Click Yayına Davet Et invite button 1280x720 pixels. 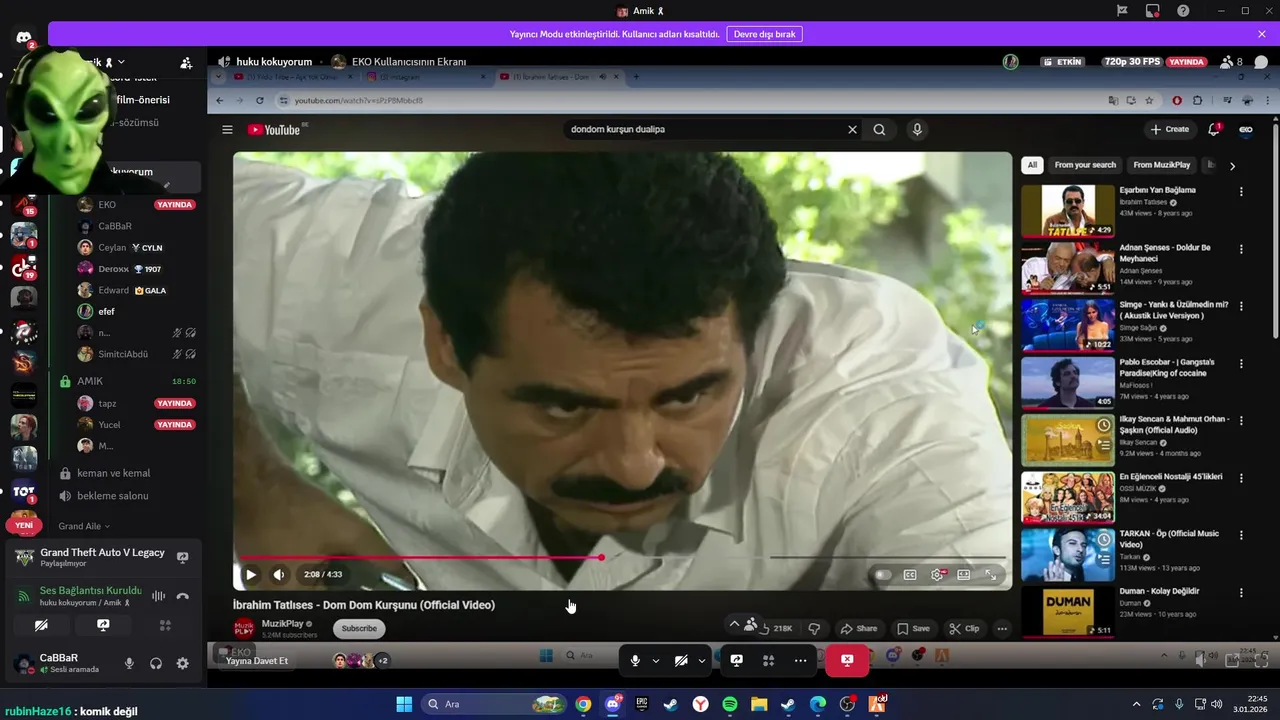[257, 661]
